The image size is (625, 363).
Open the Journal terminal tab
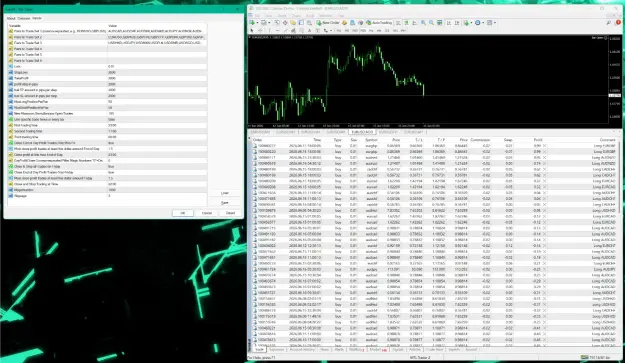(471, 349)
